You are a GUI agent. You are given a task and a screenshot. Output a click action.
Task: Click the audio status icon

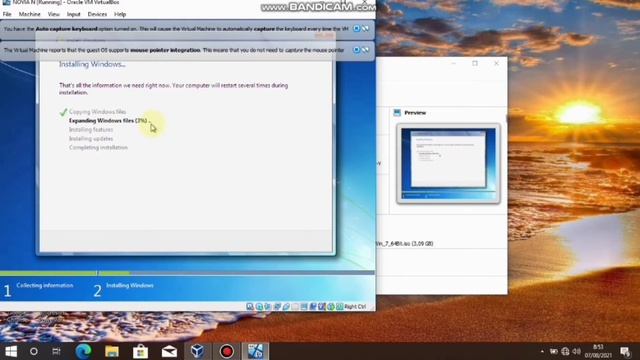[268, 307]
